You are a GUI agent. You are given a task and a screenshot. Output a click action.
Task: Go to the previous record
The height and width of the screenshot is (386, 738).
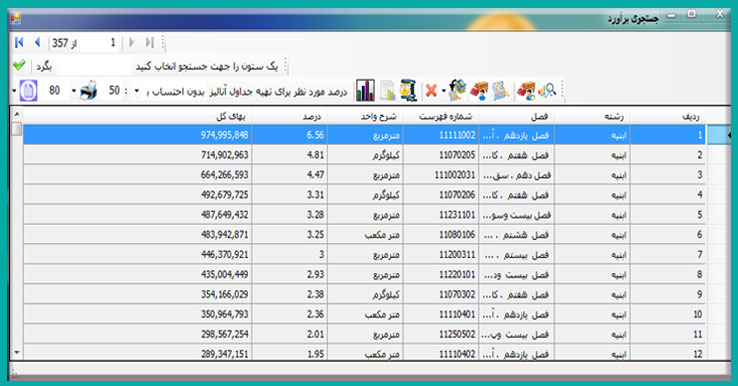point(38,43)
